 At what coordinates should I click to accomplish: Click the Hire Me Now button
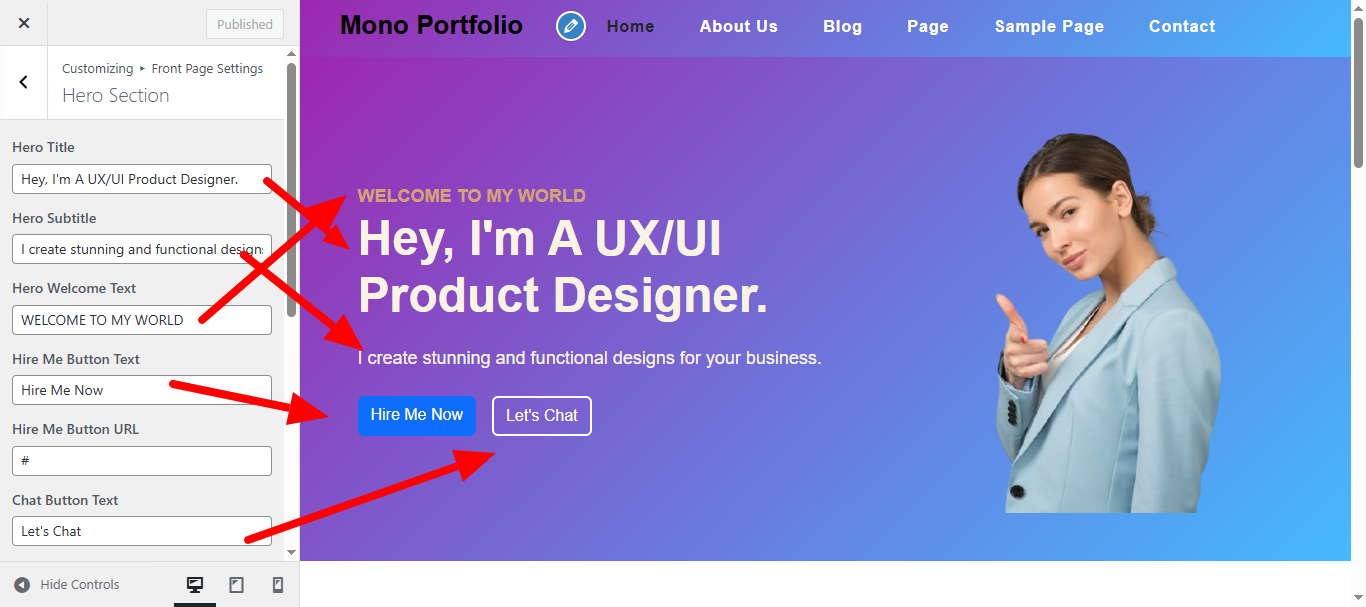[417, 415]
